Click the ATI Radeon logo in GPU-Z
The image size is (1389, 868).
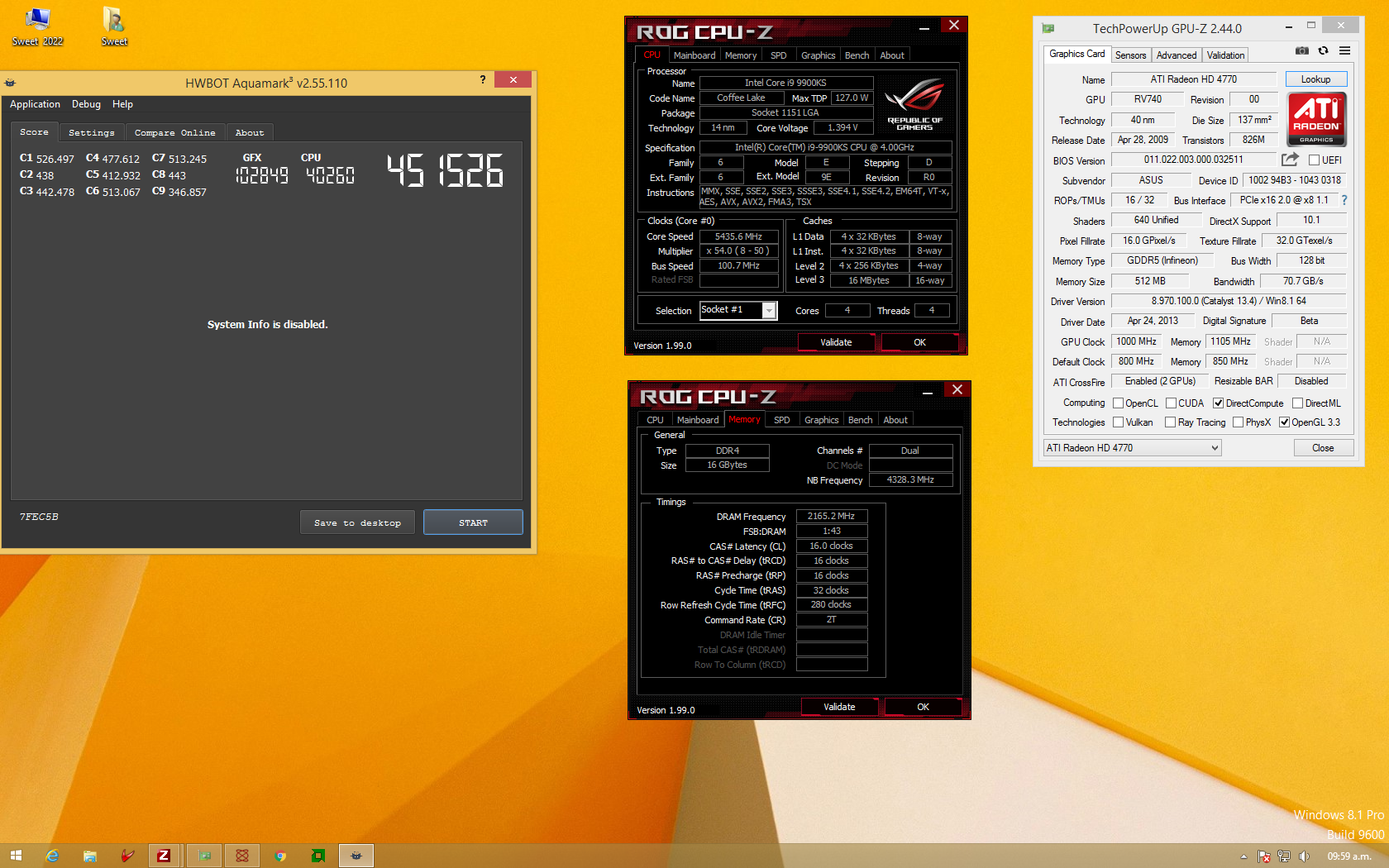1316,118
